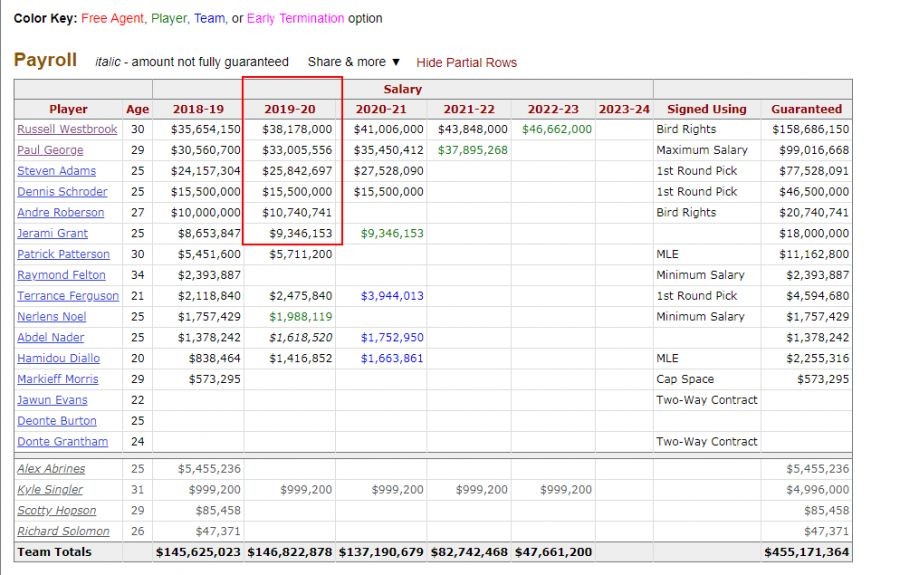Image resolution: width=900 pixels, height=575 pixels.
Task: Sort by the Guaranteed column header
Action: [806, 109]
